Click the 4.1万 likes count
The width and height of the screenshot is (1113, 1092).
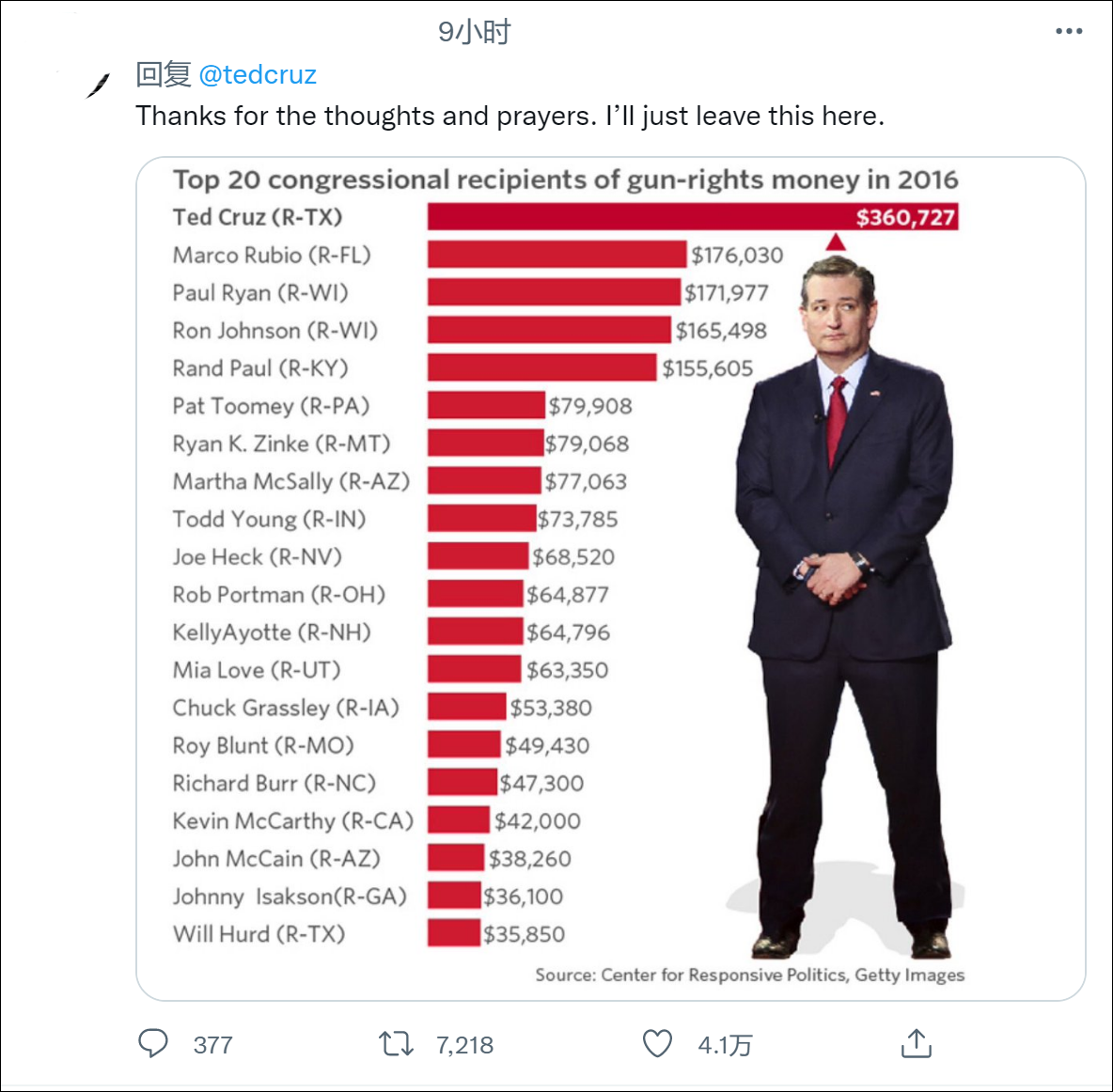point(725,1045)
